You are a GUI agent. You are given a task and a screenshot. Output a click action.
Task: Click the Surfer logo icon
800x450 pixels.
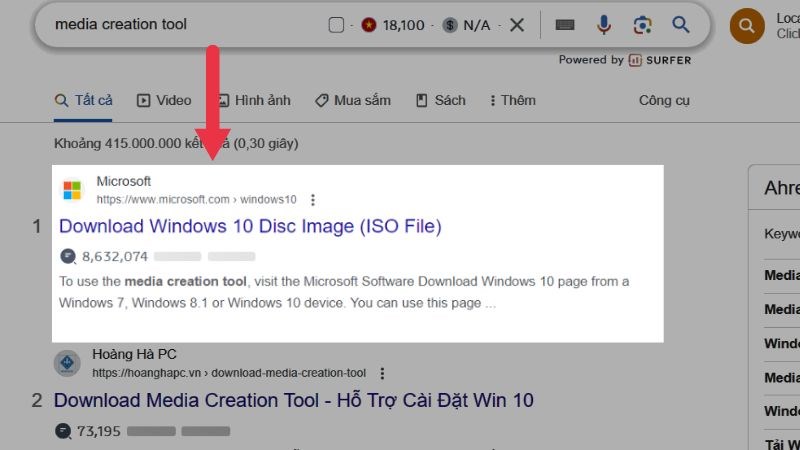635,60
